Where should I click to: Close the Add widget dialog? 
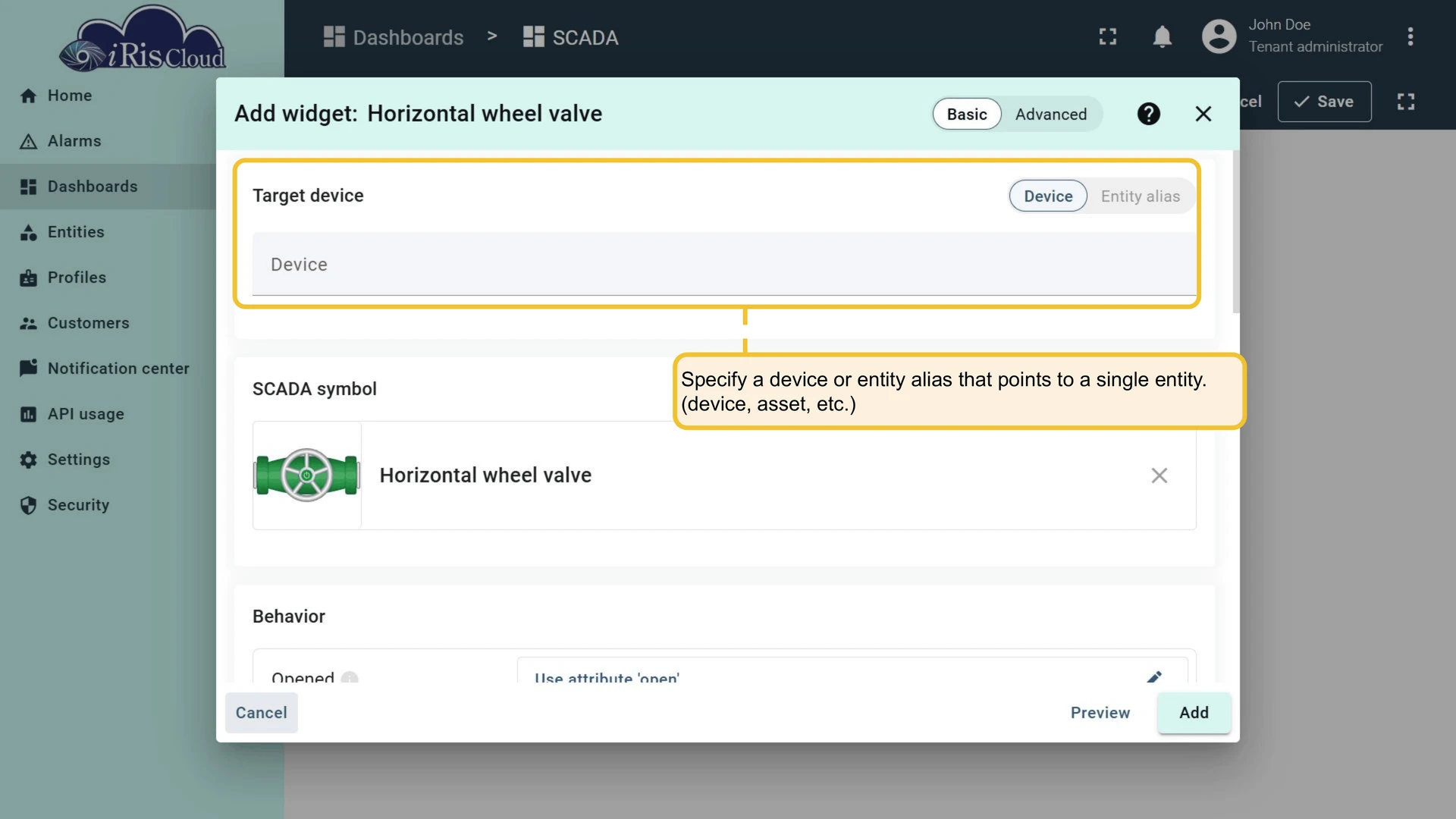[x=1203, y=114]
